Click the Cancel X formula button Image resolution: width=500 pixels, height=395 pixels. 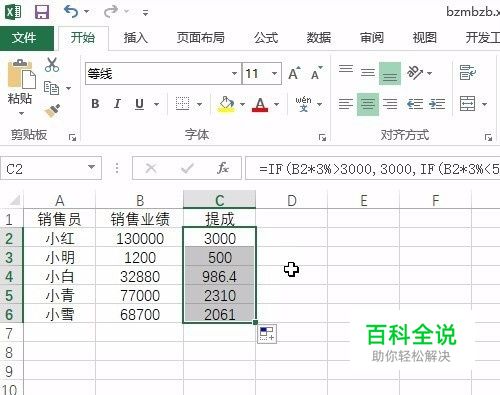[x=151, y=168]
